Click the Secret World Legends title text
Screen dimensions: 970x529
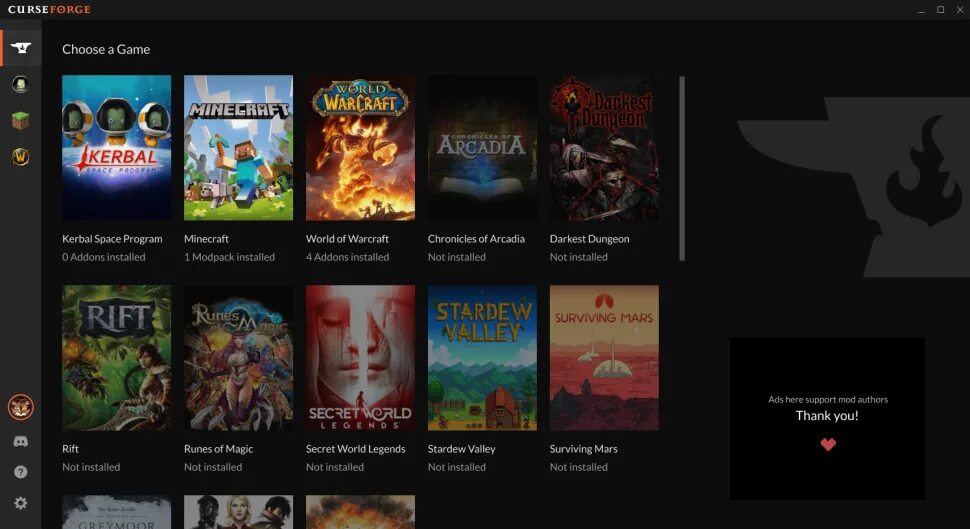[x=355, y=449]
